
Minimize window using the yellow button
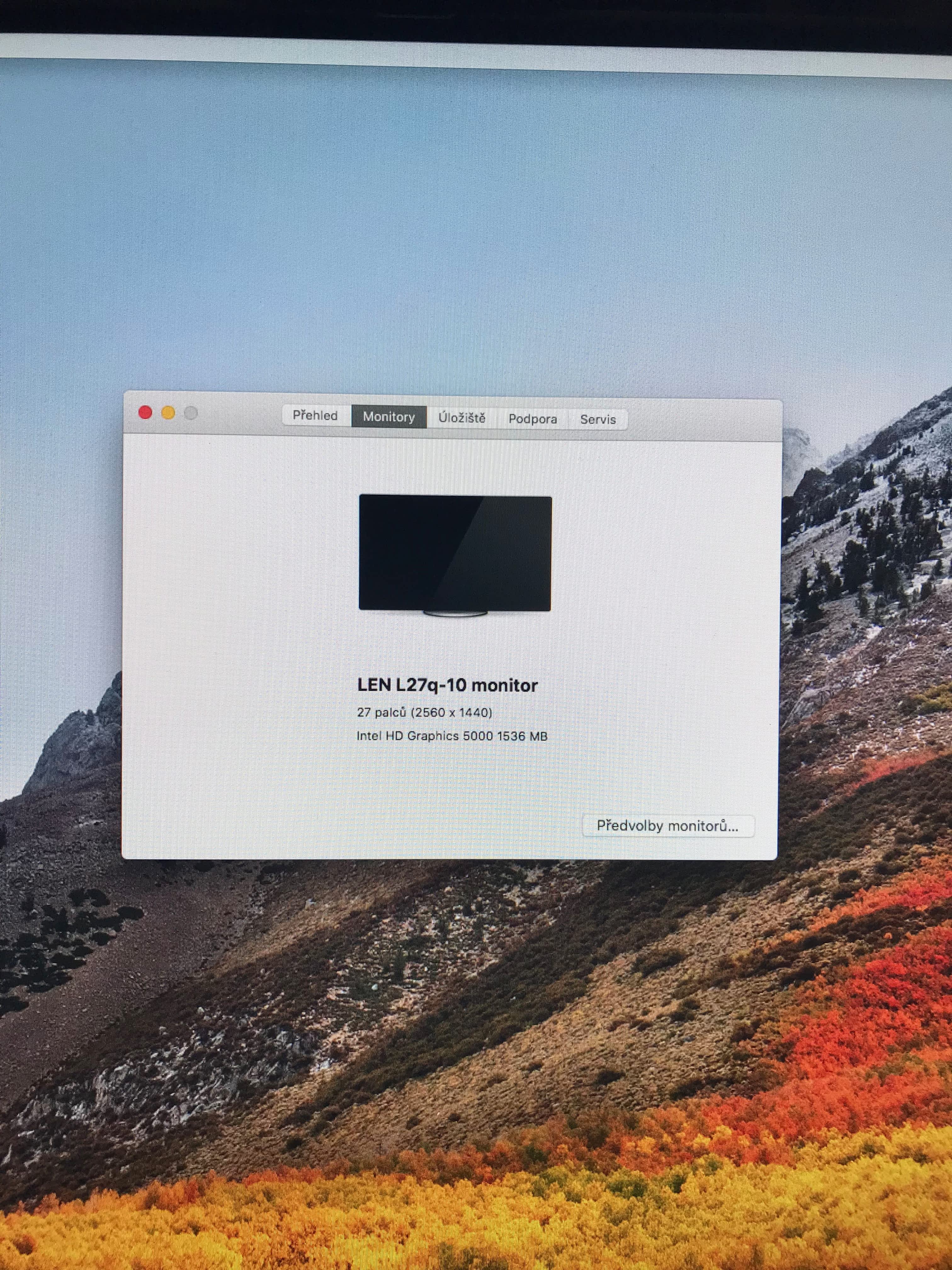coord(168,413)
